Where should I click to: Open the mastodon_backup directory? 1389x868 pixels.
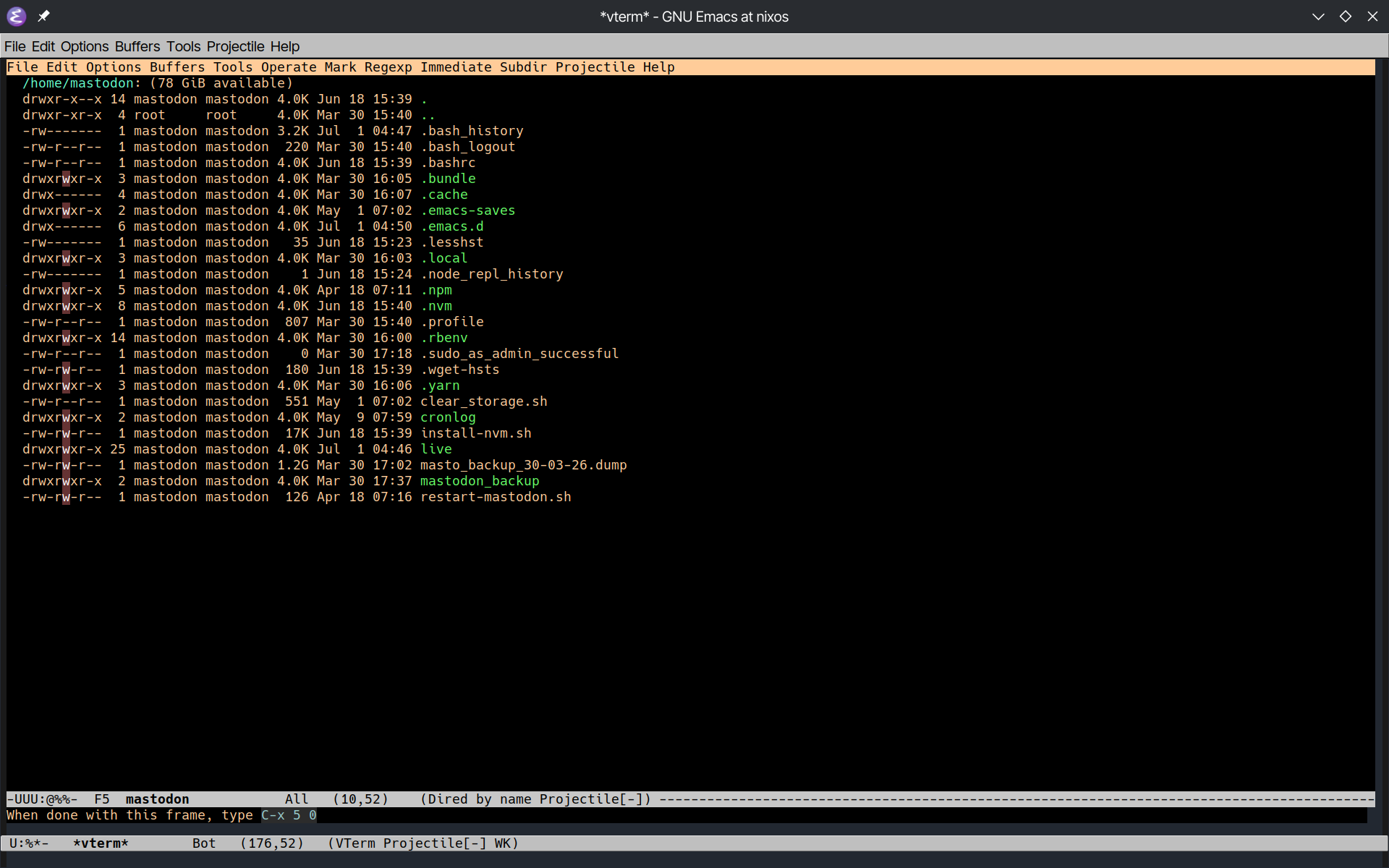pyautogui.click(x=480, y=481)
